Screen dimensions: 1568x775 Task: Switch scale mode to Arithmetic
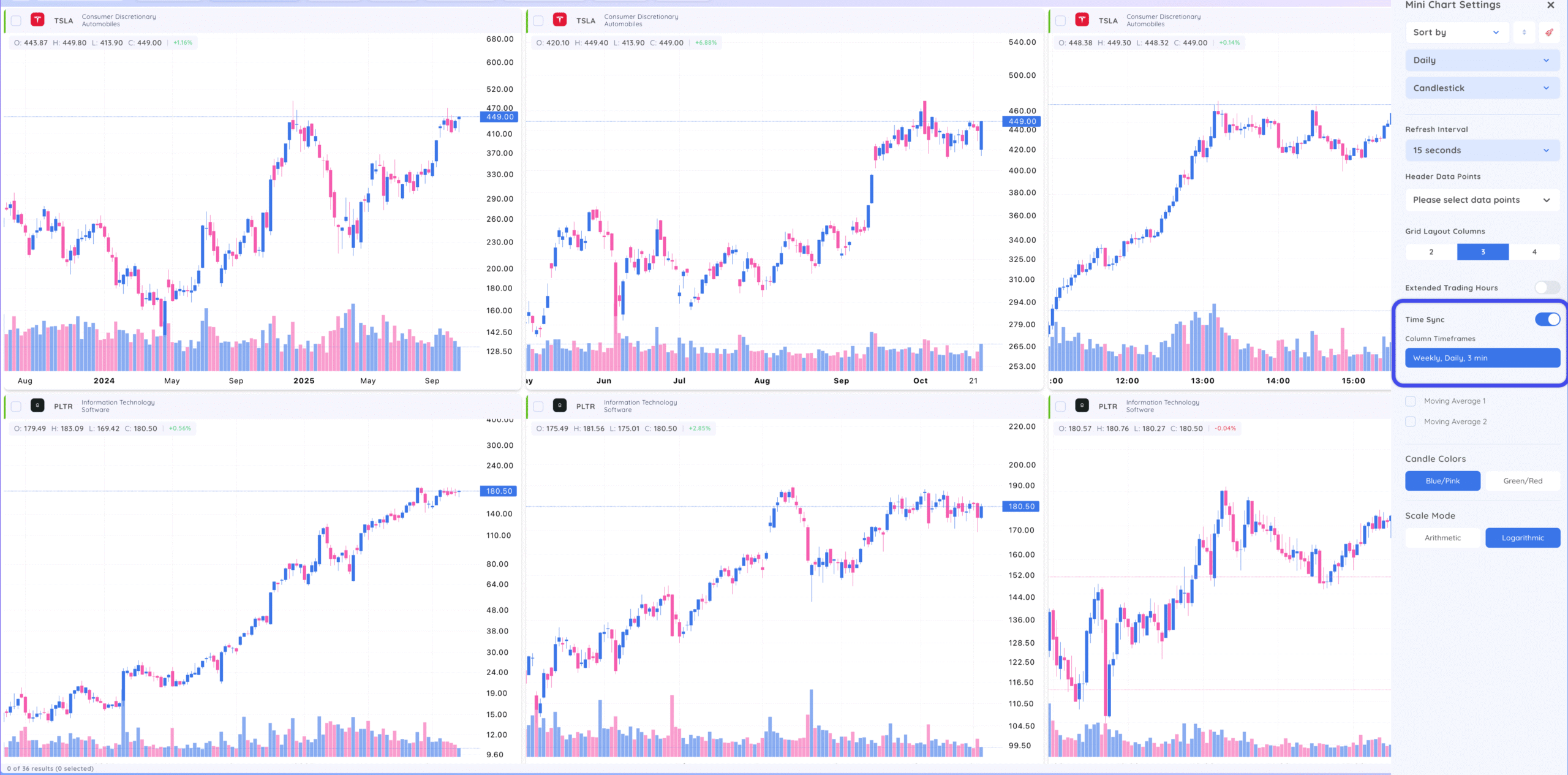1442,538
